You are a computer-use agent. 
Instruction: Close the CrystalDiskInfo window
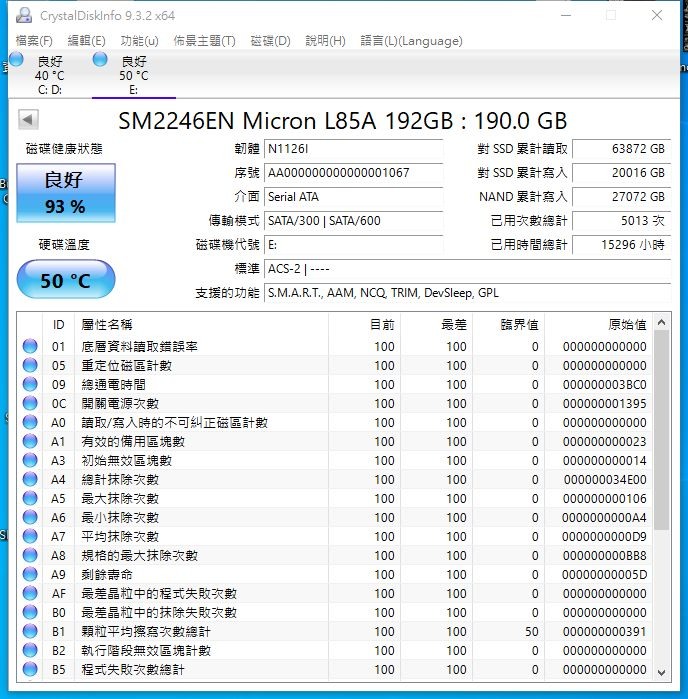pyautogui.click(x=657, y=15)
